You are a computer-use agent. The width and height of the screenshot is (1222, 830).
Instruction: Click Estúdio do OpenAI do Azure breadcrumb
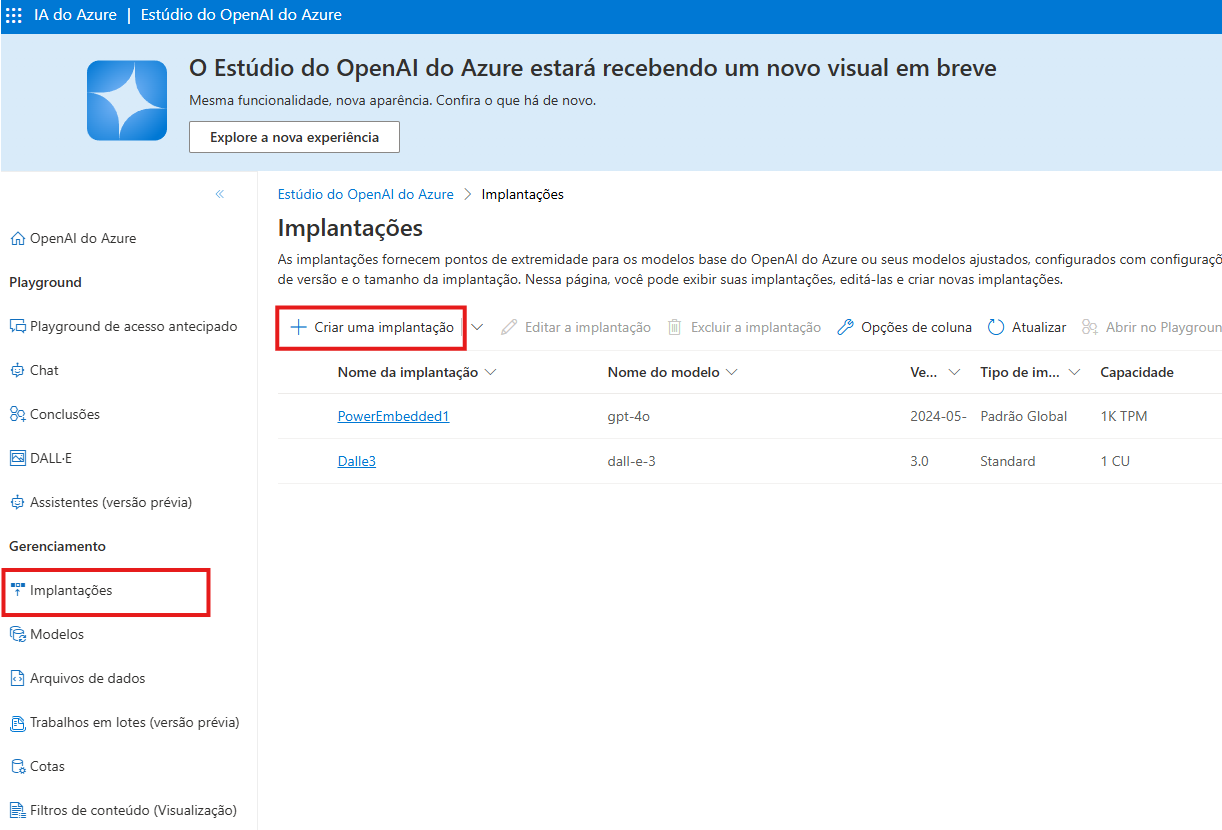tap(365, 194)
